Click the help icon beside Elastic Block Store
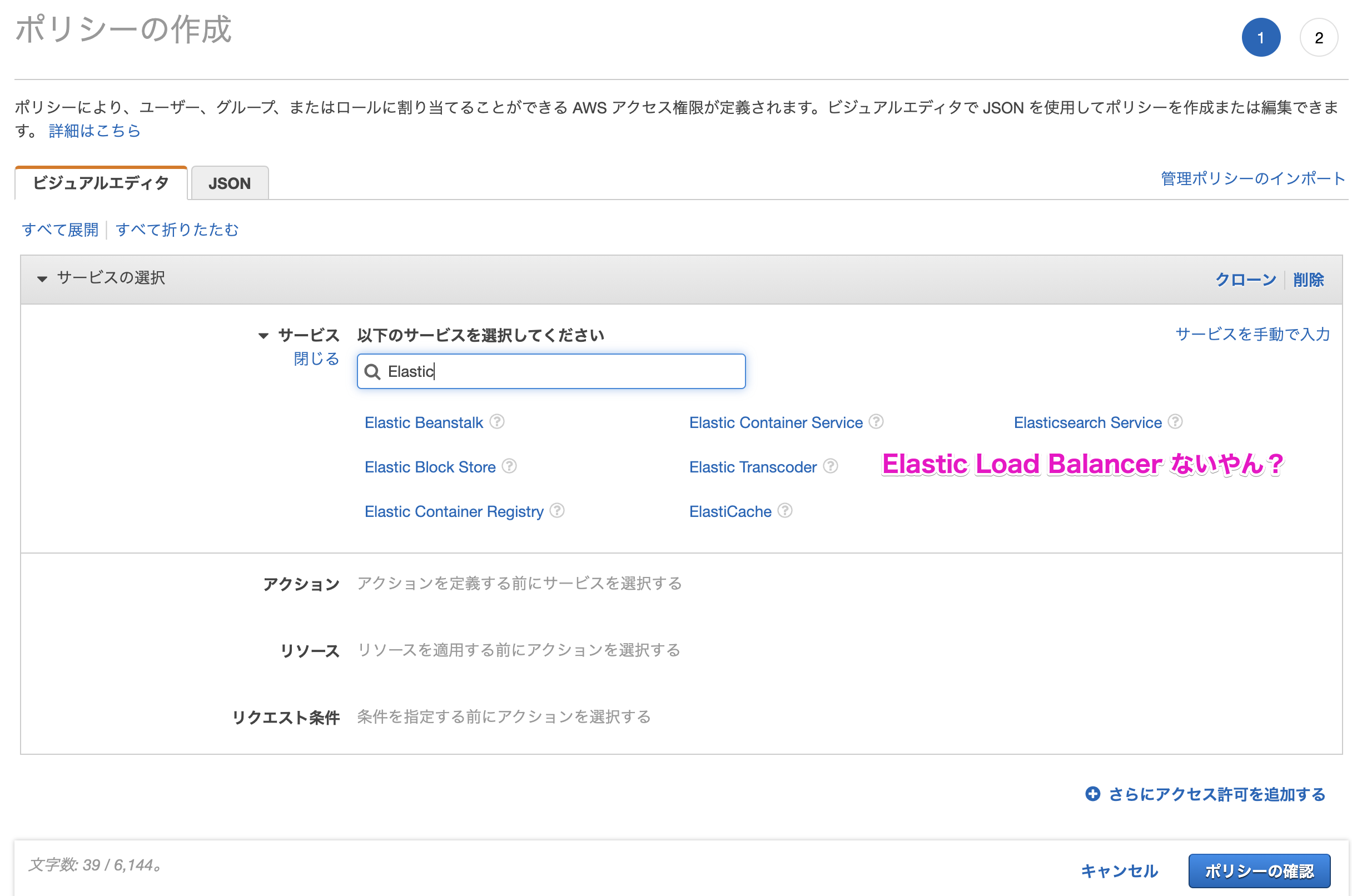The height and width of the screenshot is (896, 1352). click(509, 466)
